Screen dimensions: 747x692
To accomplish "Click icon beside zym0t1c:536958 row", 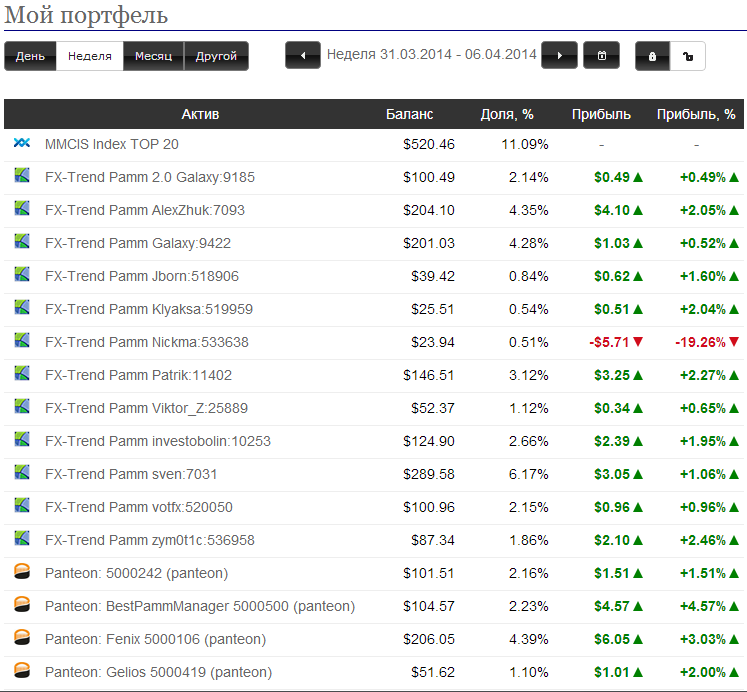I will 22,538.
